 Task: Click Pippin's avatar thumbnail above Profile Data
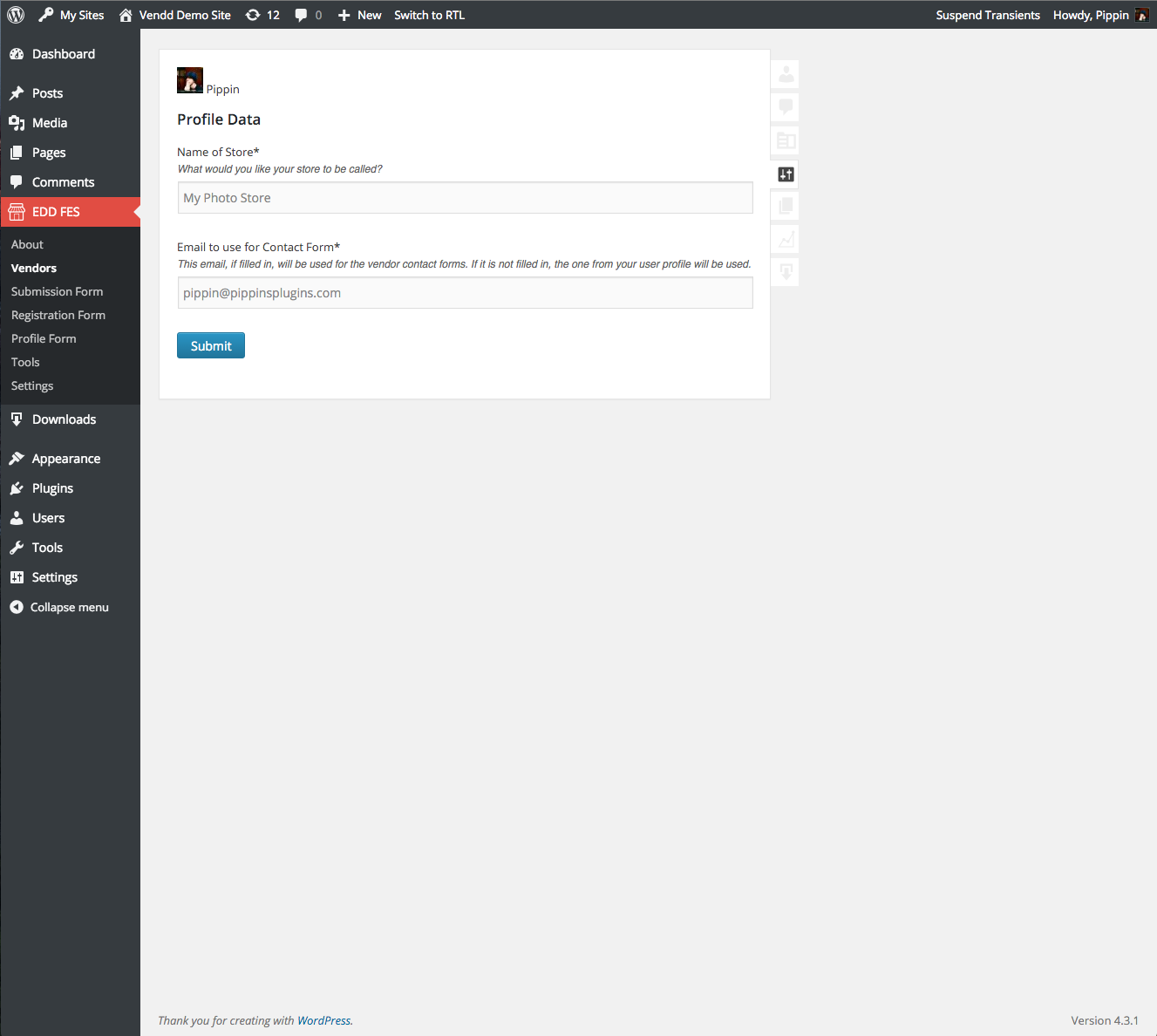click(190, 80)
